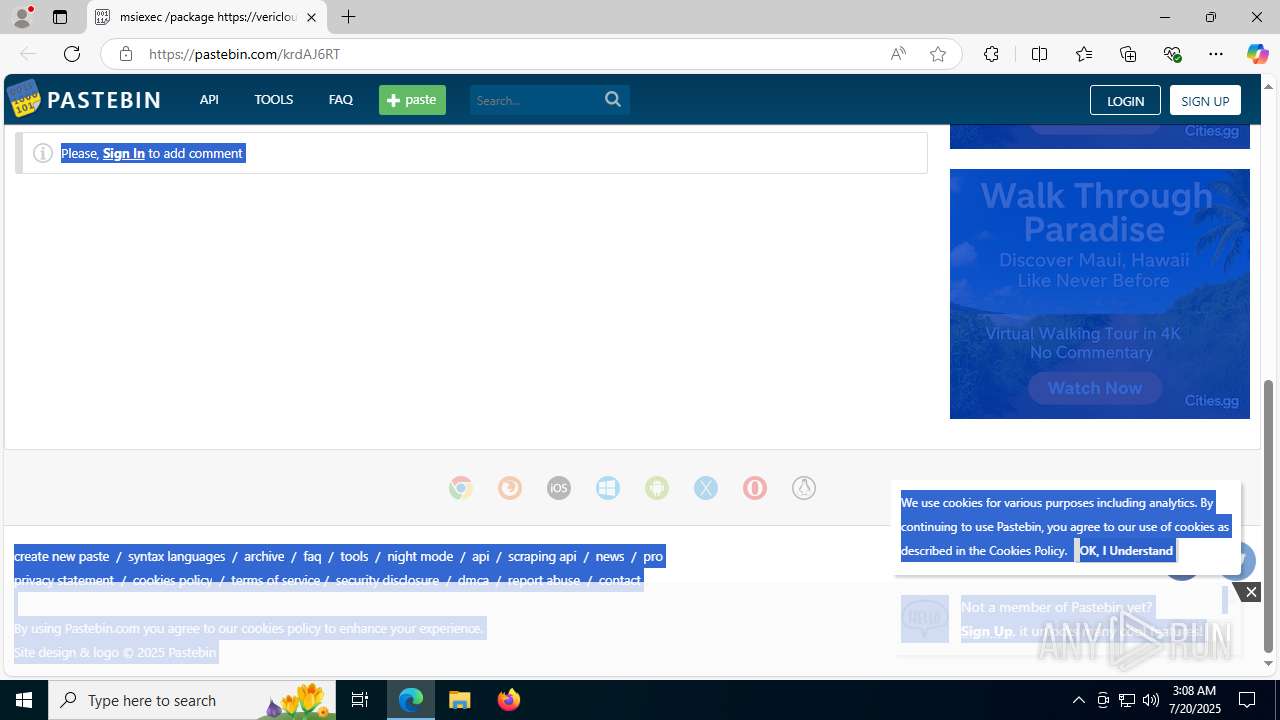Image resolution: width=1280 pixels, height=720 pixels.
Task: Click the address bar URL
Action: (x=244, y=54)
